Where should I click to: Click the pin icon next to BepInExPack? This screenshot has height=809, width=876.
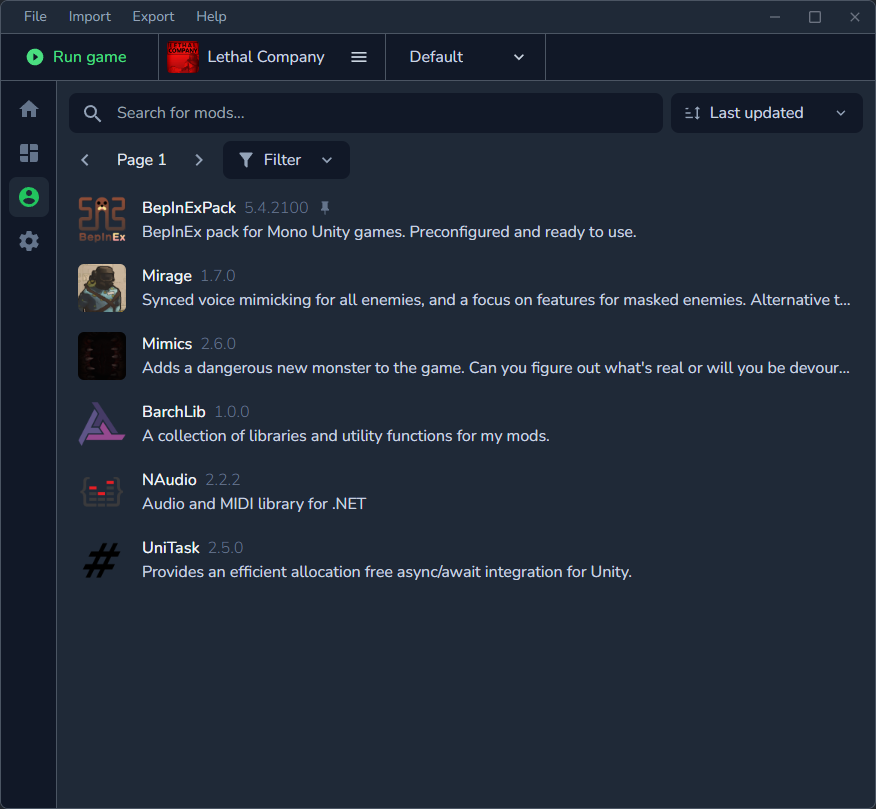pos(325,208)
